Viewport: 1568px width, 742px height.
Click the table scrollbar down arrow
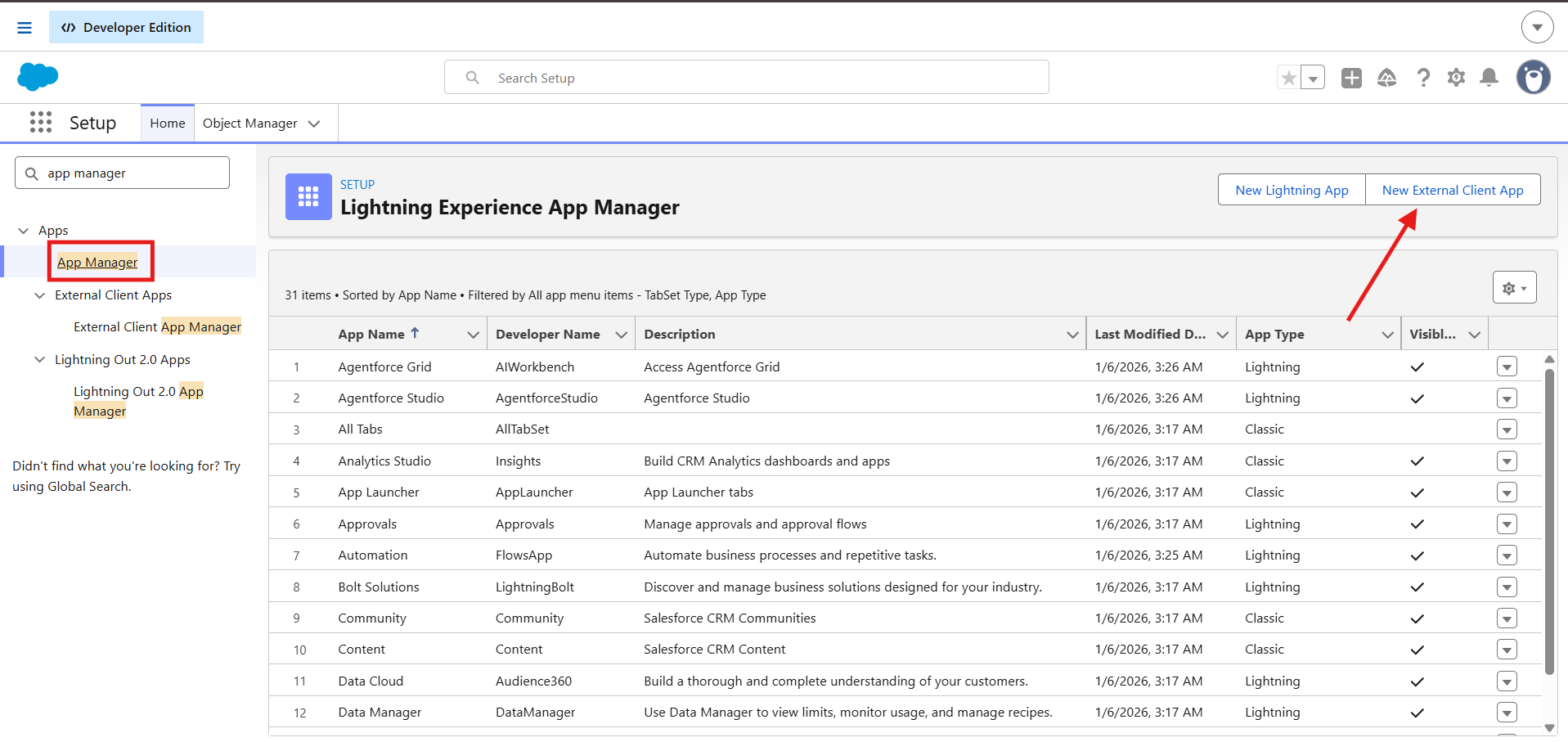[1549, 727]
